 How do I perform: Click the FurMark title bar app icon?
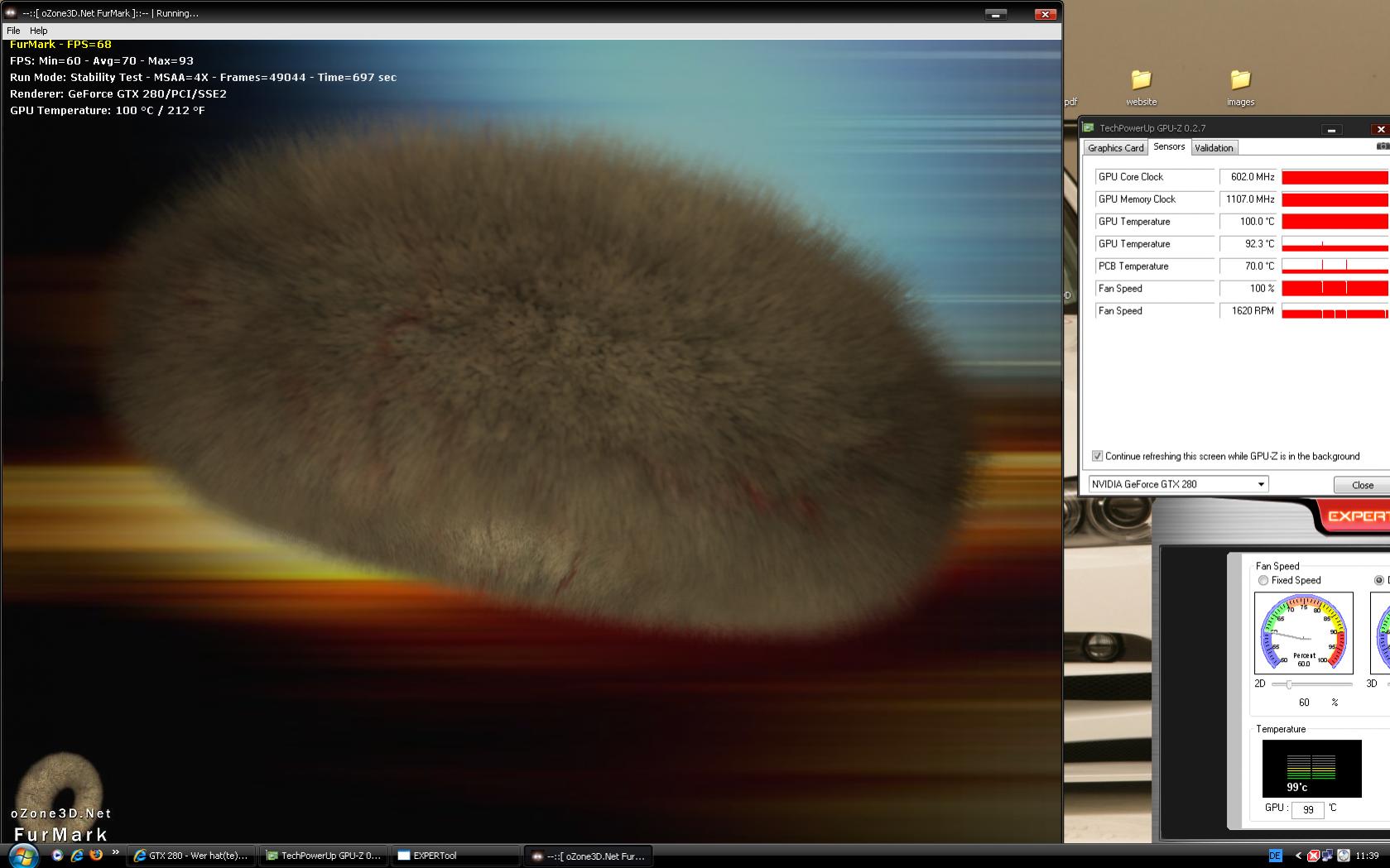coord(11,13)
